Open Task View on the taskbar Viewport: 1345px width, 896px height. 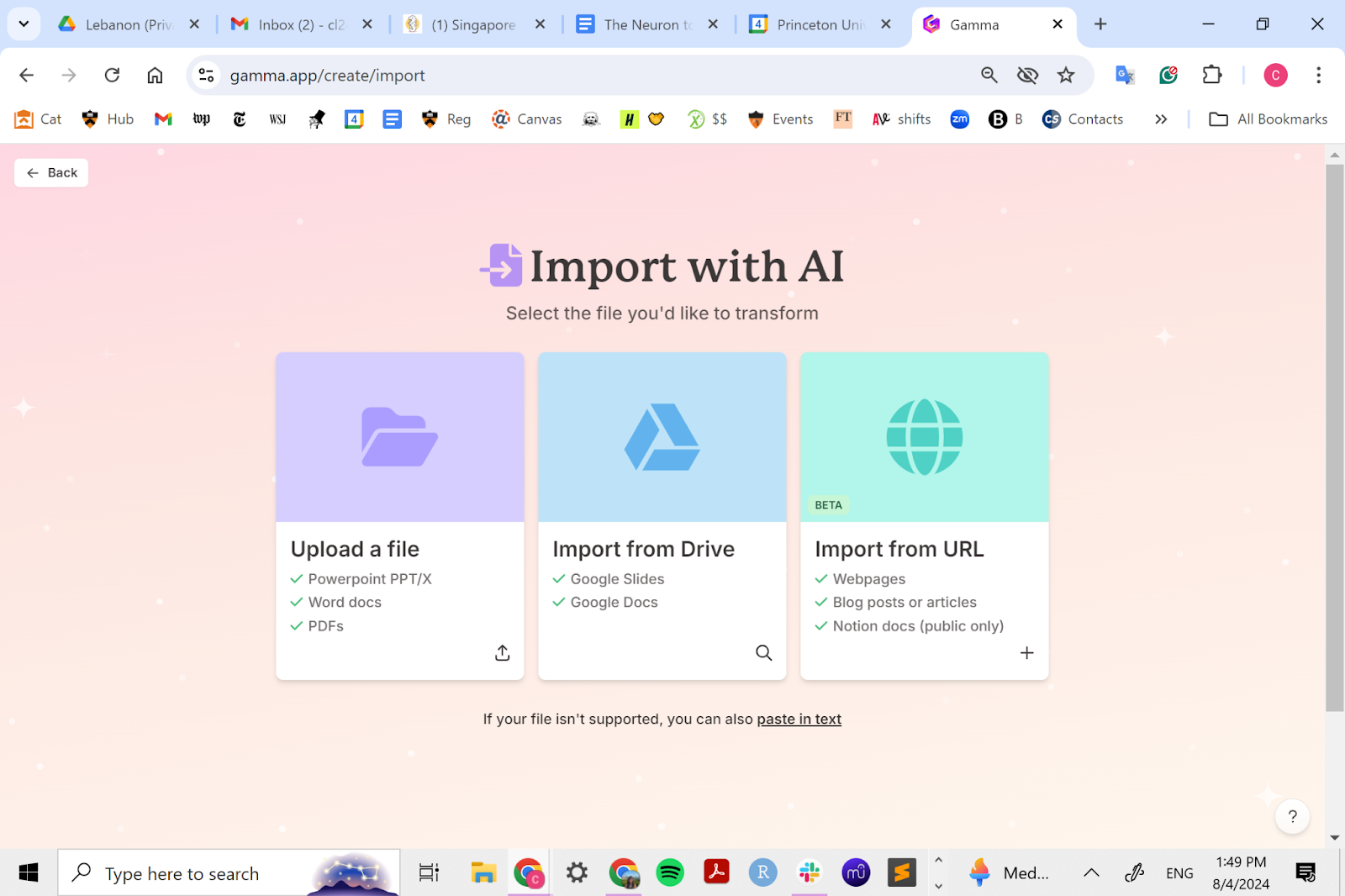(429, 873)
